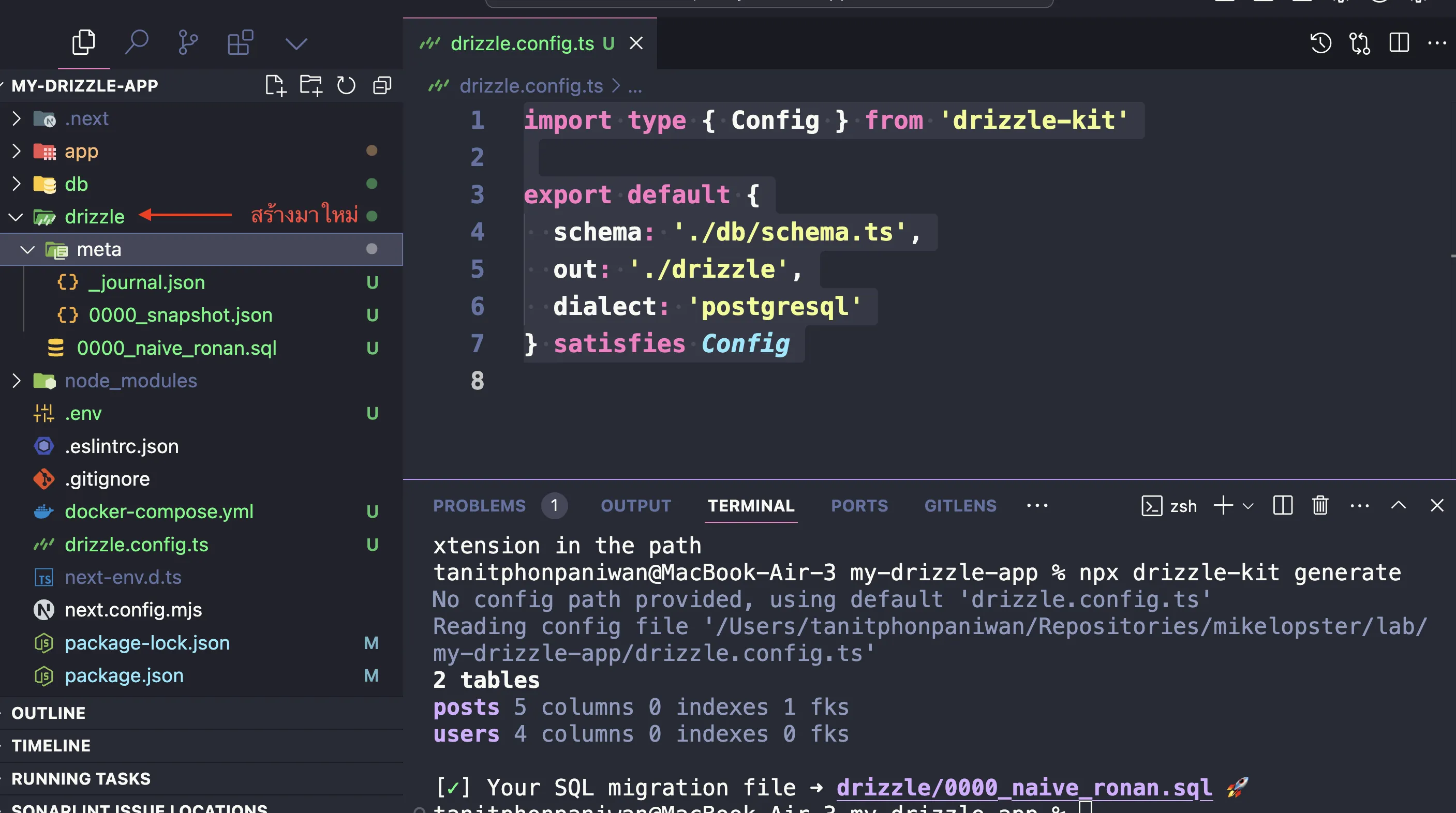The width and height of the screenshot is (1456, 813).
Task: Open file history timeline icon in editor toolbar
Action: (1320, 43)
